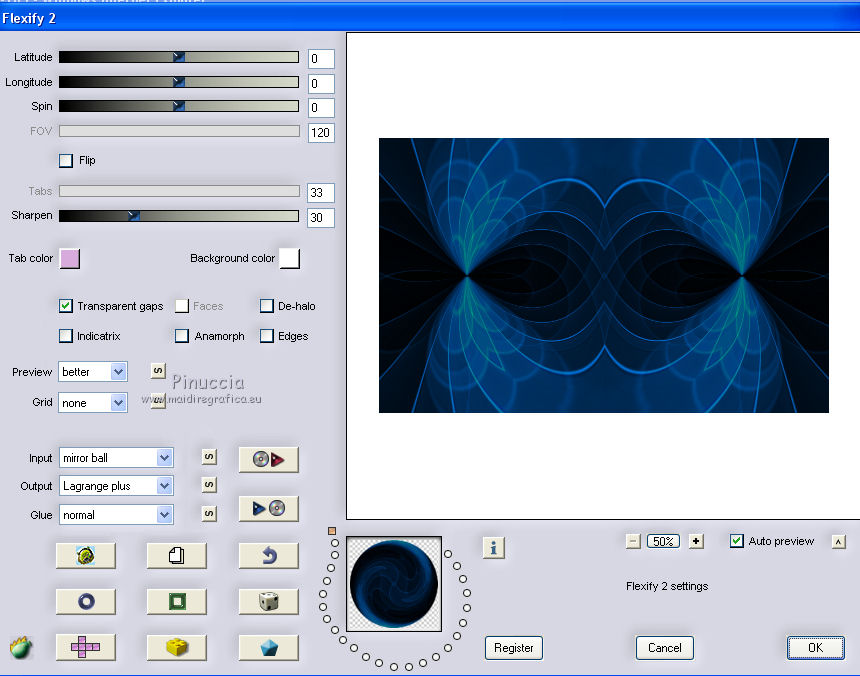This screenshot has height=676, width=860.
Task: Click the dice randomize button
Action: [268, 601]
